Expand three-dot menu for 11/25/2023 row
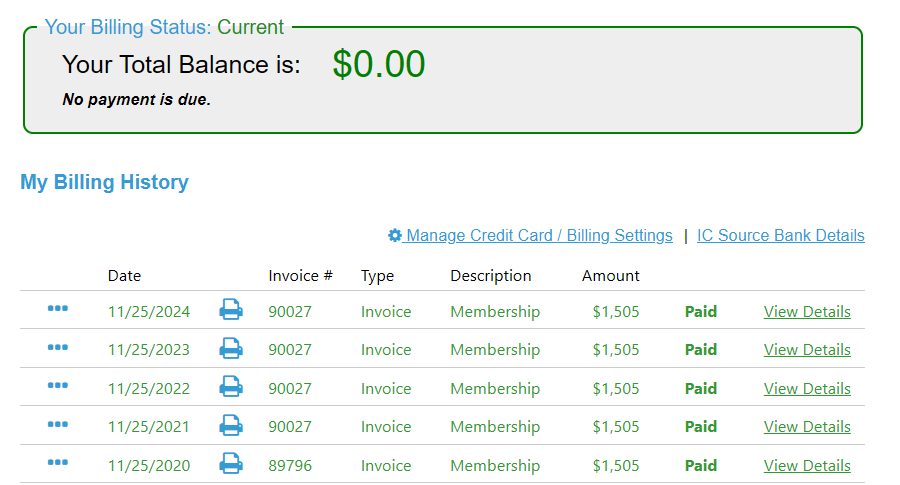The image size is (900, 485). click(x=58, y=347)
